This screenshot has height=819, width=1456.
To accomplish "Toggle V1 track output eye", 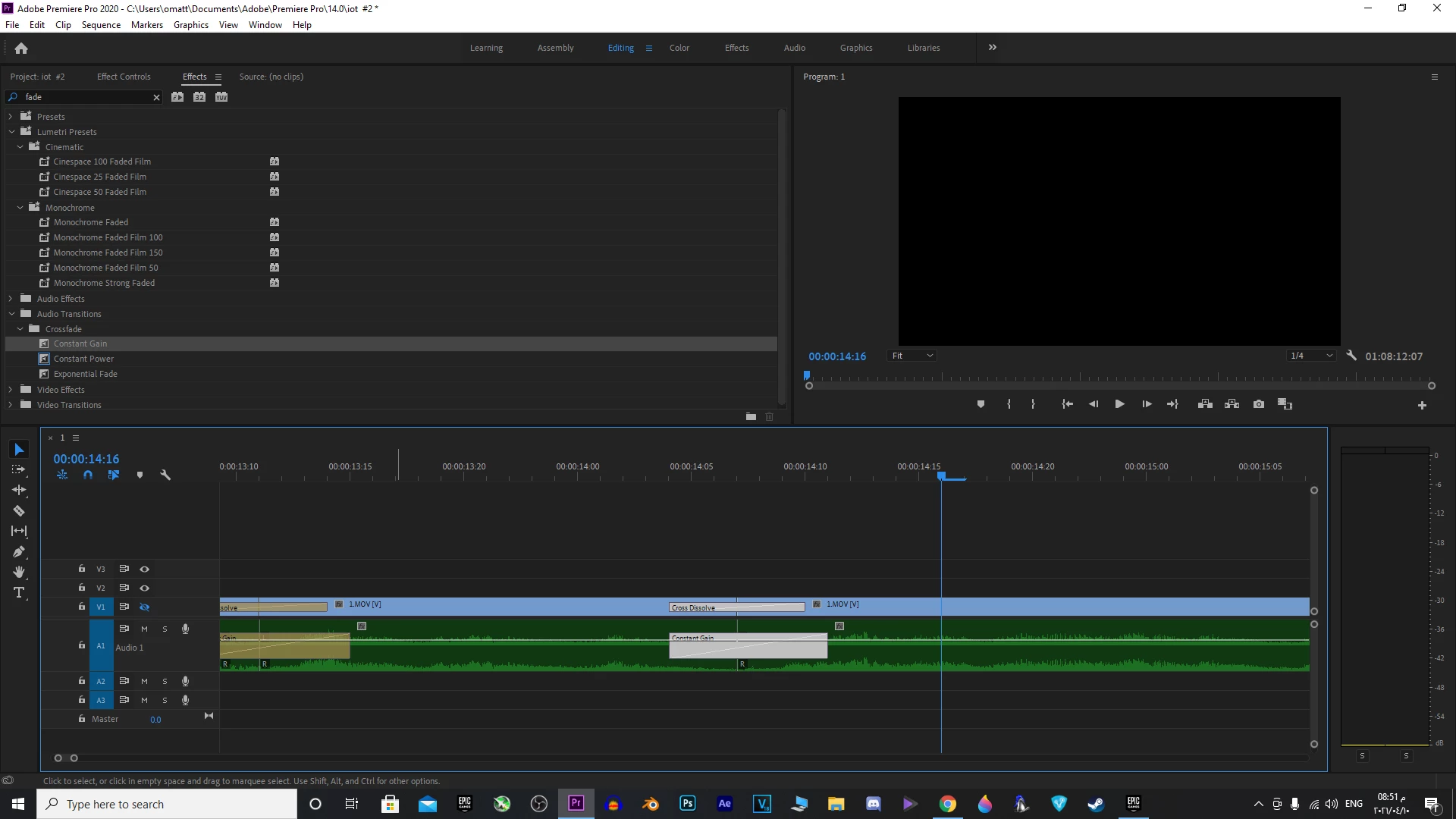I will 144,607.
